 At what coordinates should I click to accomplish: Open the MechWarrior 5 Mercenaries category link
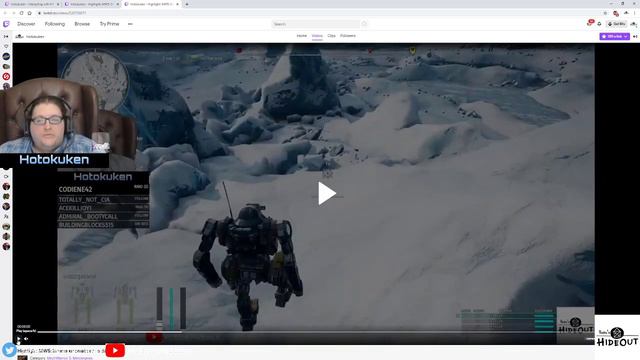click(69, 358)
